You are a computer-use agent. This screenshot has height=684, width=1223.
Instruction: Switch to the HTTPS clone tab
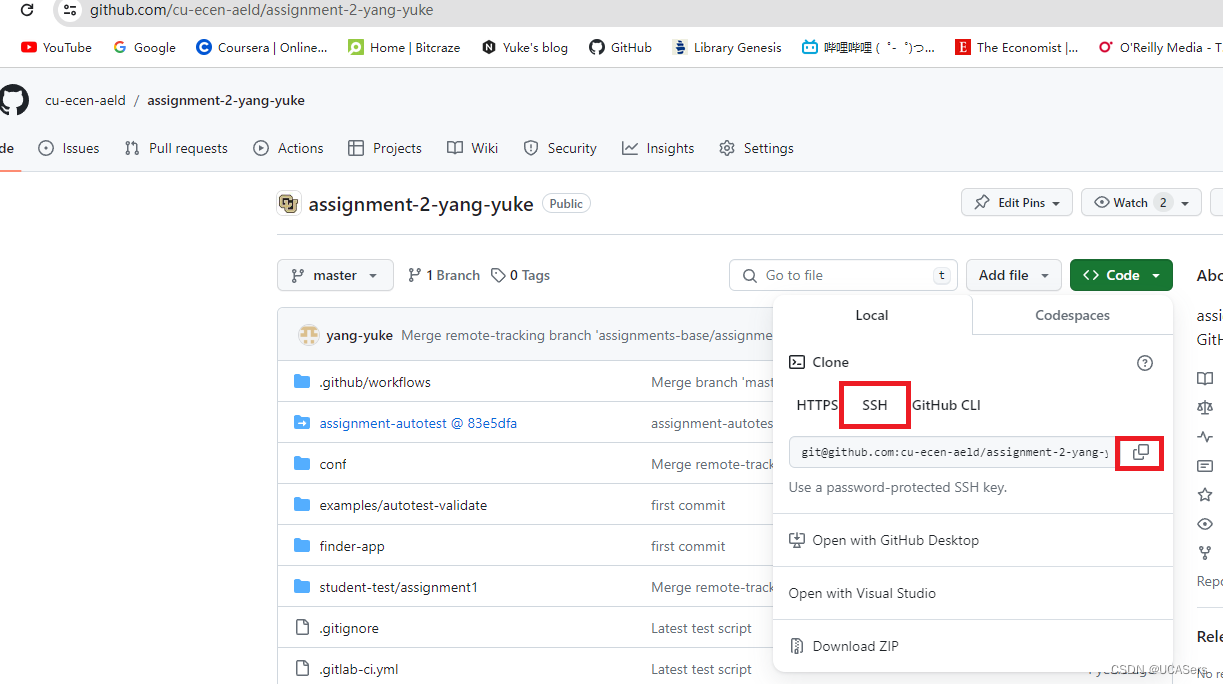click(x=817, y=405)
